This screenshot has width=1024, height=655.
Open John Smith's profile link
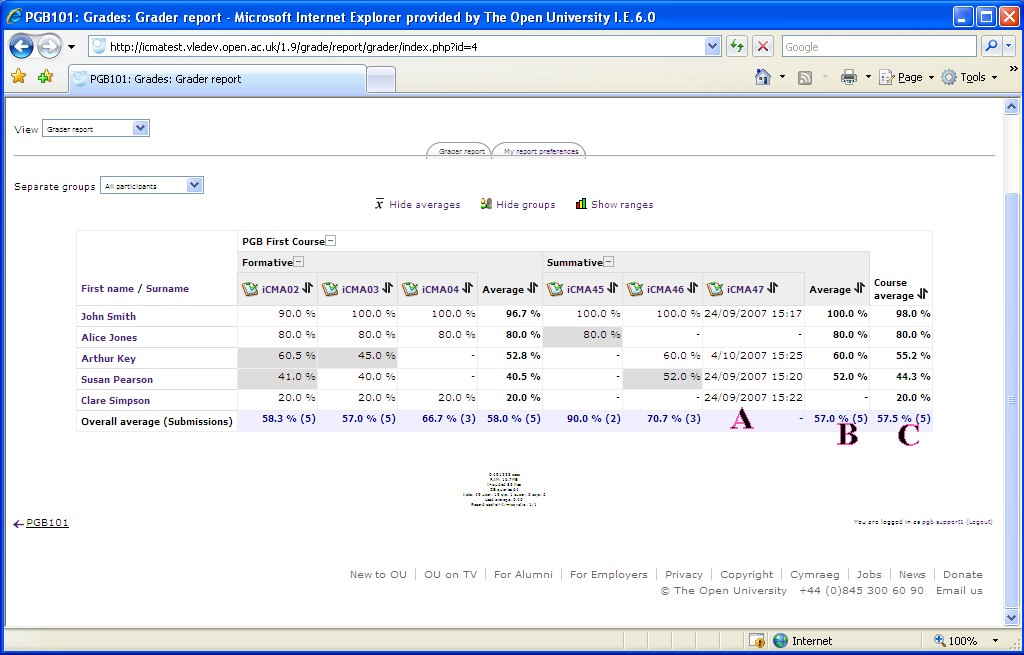108,316
